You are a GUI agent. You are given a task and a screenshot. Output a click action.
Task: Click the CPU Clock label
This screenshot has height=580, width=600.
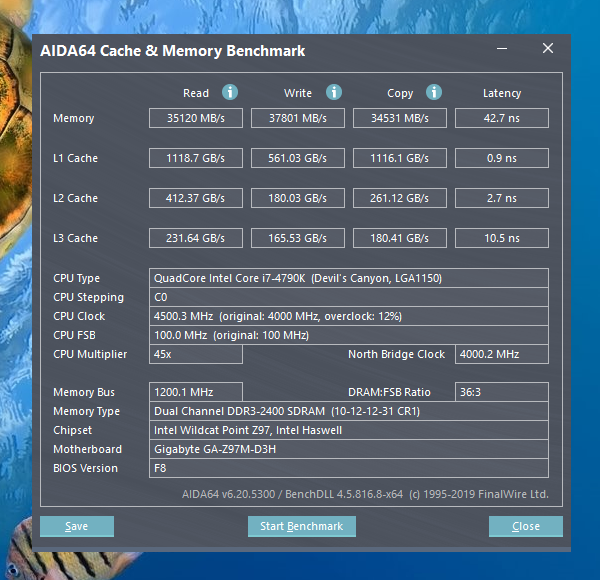point(79,316)
